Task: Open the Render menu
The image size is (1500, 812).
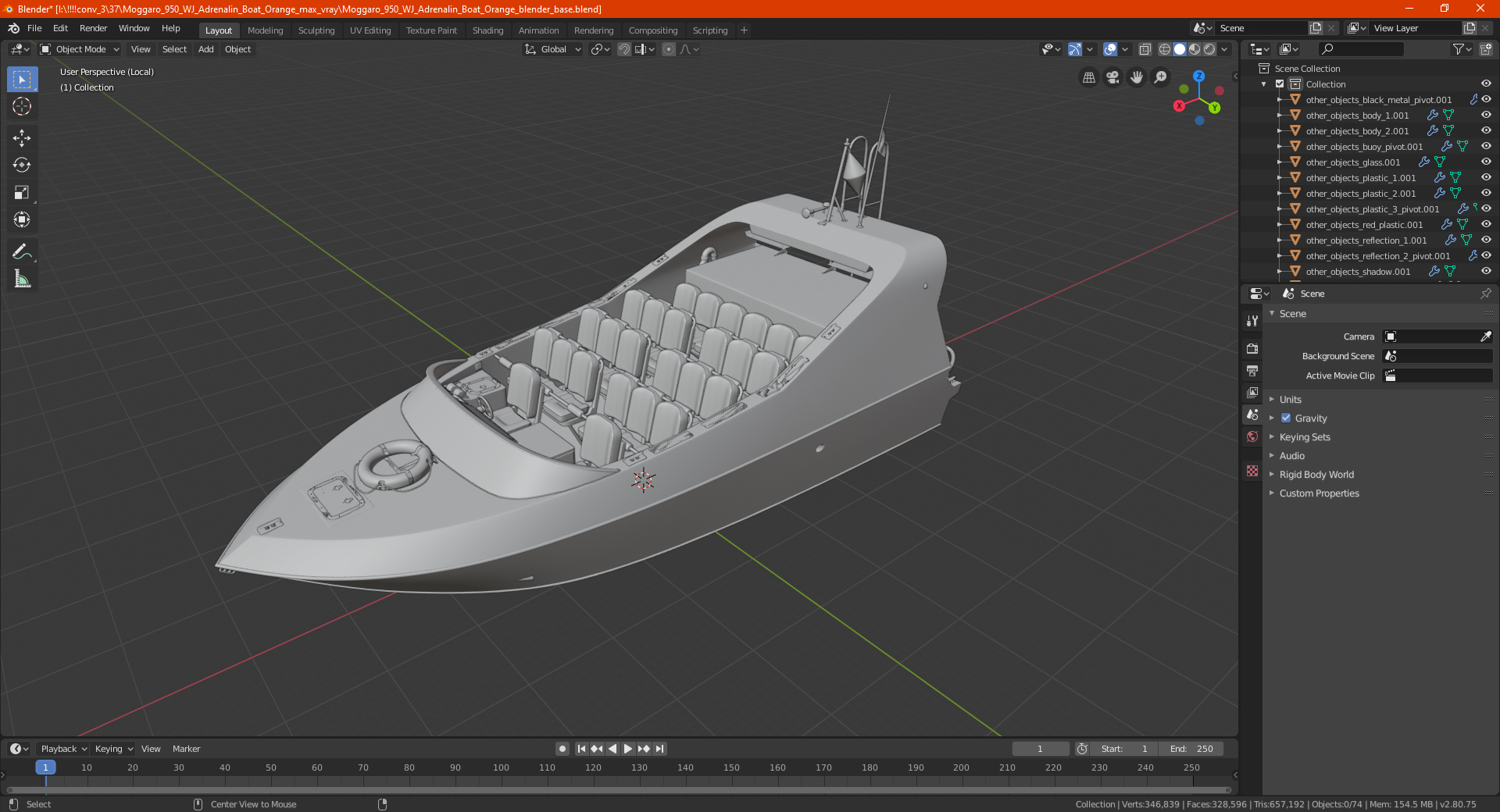Action: (x=93, y=28)
